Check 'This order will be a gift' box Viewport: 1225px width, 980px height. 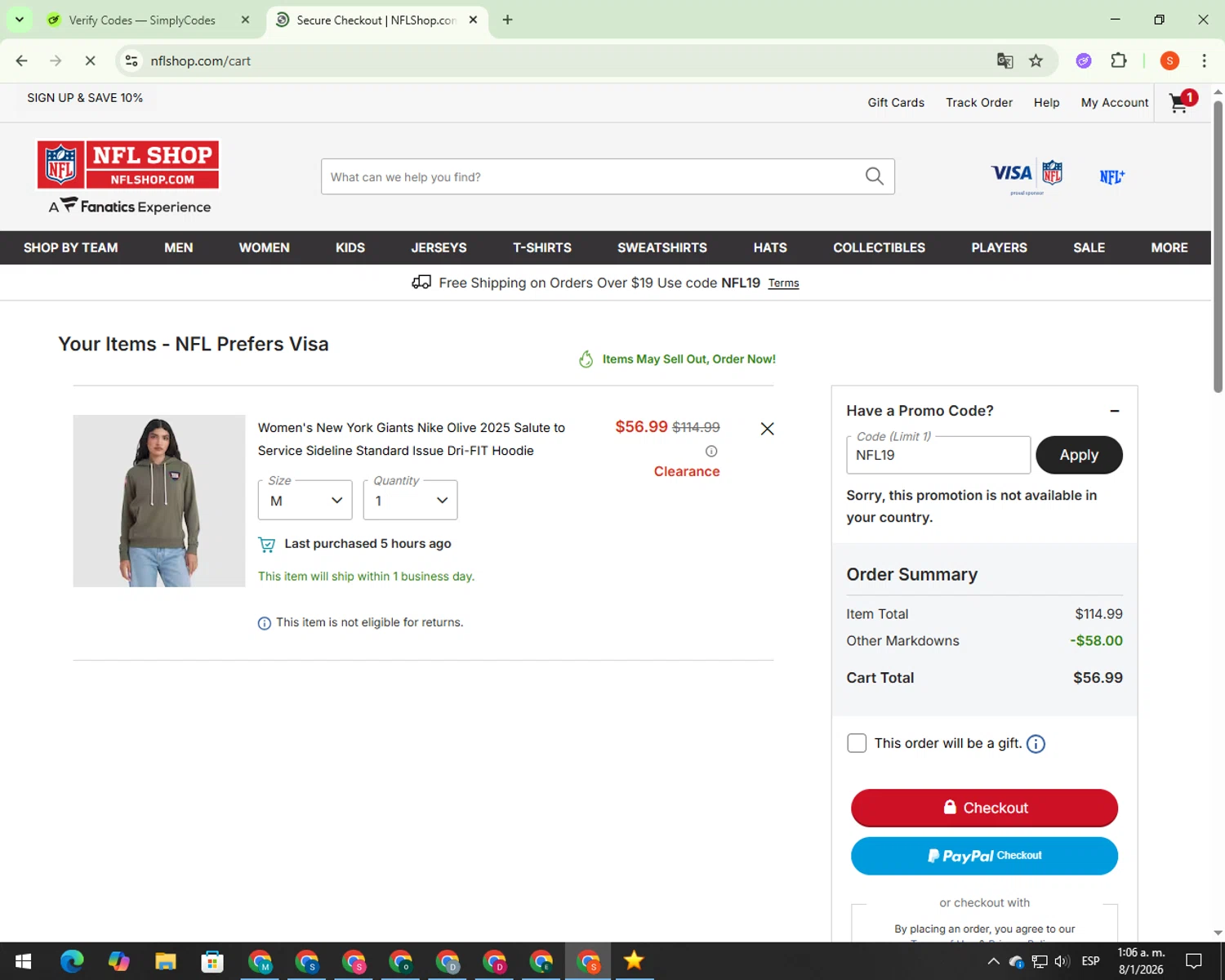point(857,743)
